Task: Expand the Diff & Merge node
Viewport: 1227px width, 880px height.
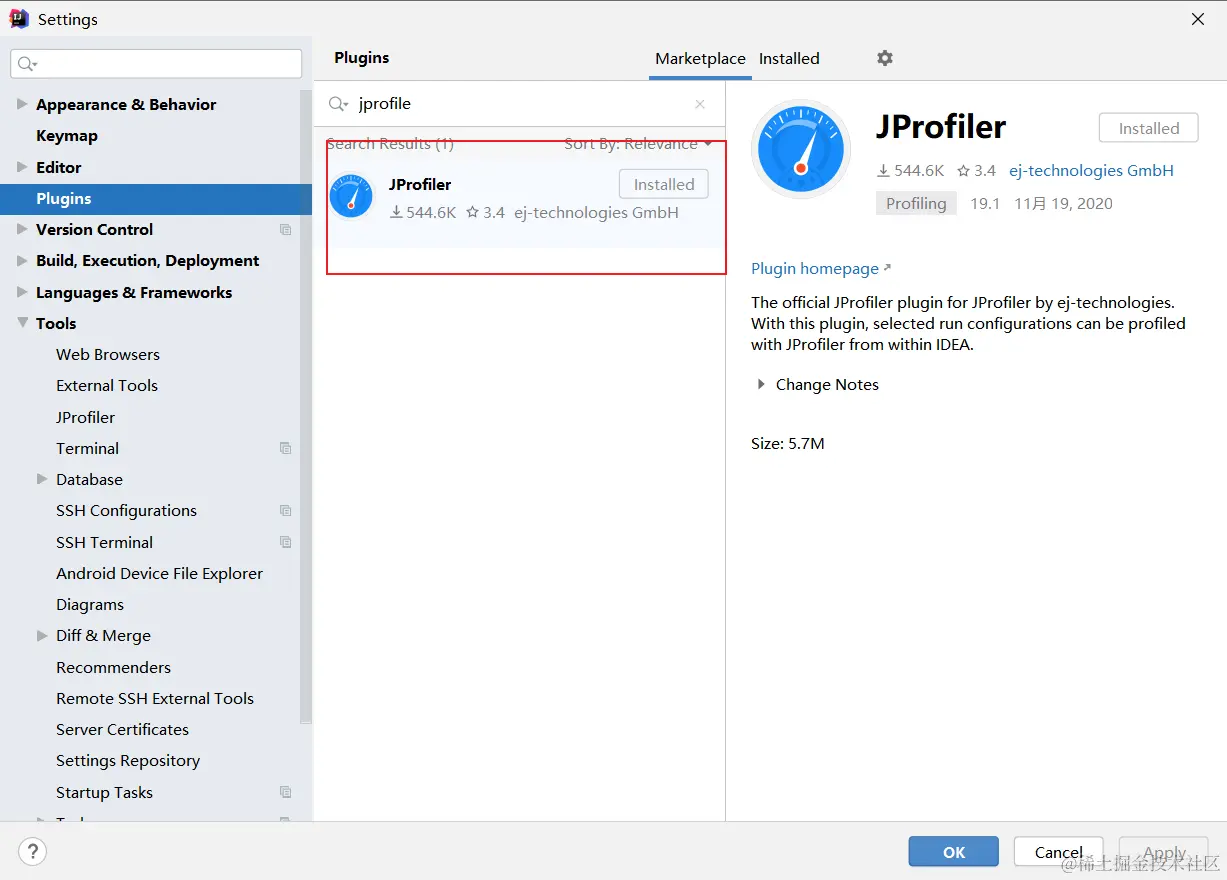Action: click(42, 635)
